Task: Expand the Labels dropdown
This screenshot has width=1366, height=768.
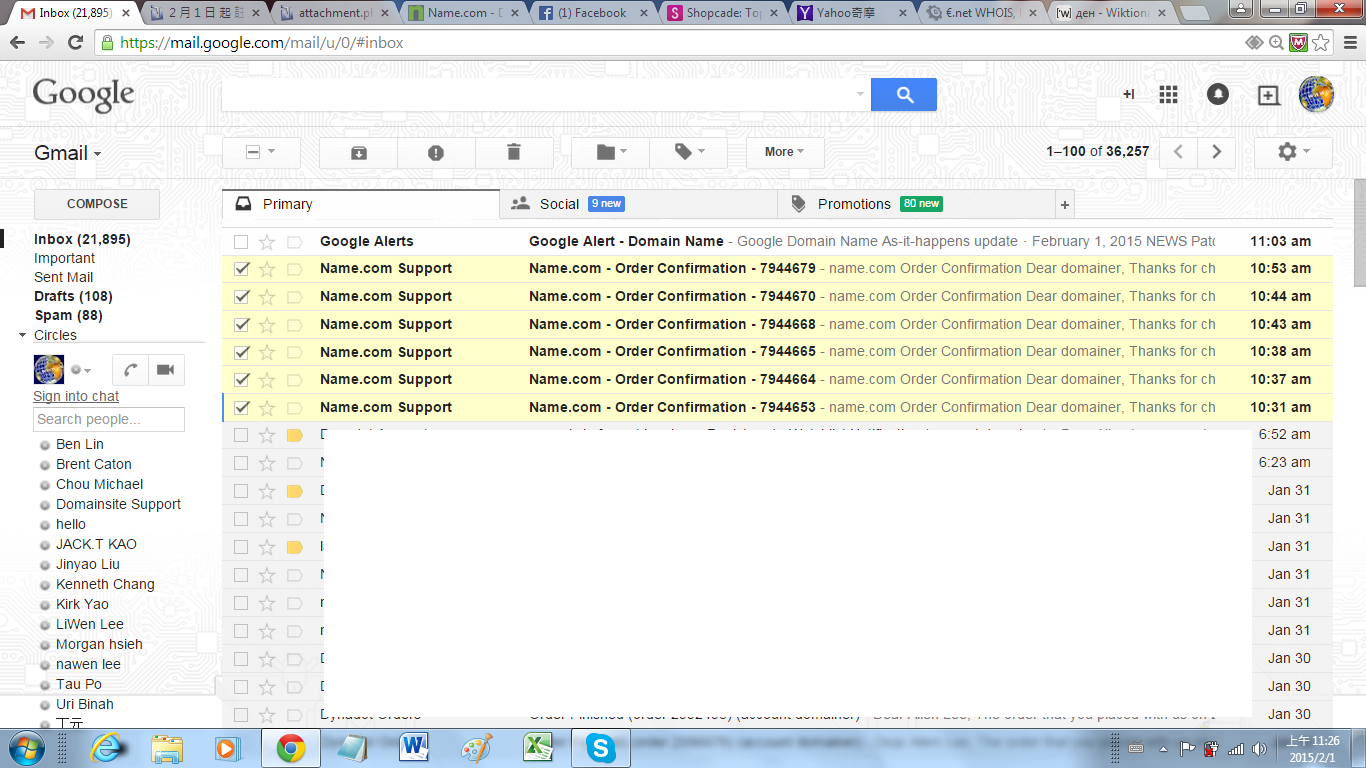Action: 688,152
